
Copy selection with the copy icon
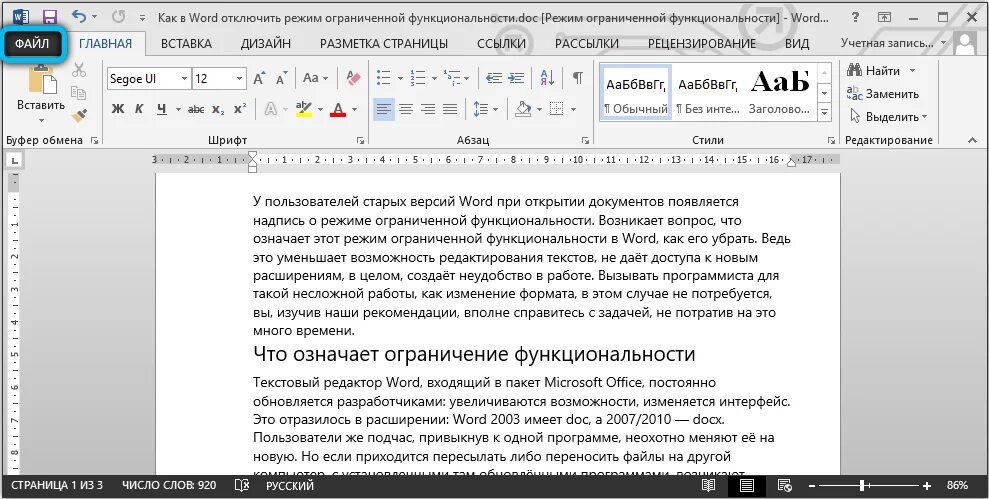(x=79, y=93)
